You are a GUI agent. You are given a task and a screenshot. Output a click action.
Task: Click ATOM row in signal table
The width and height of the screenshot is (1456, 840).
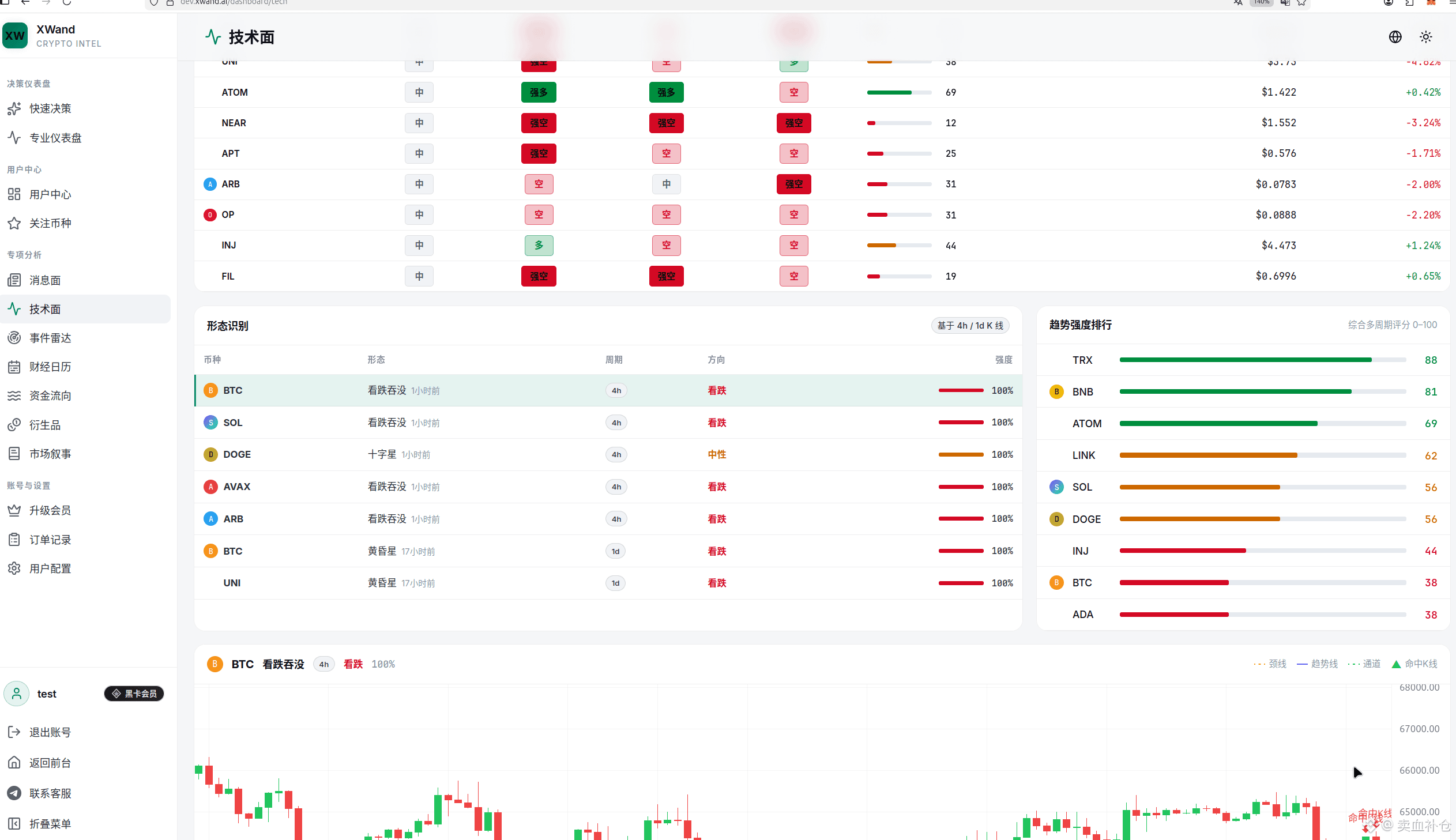[x=822, y=92]
